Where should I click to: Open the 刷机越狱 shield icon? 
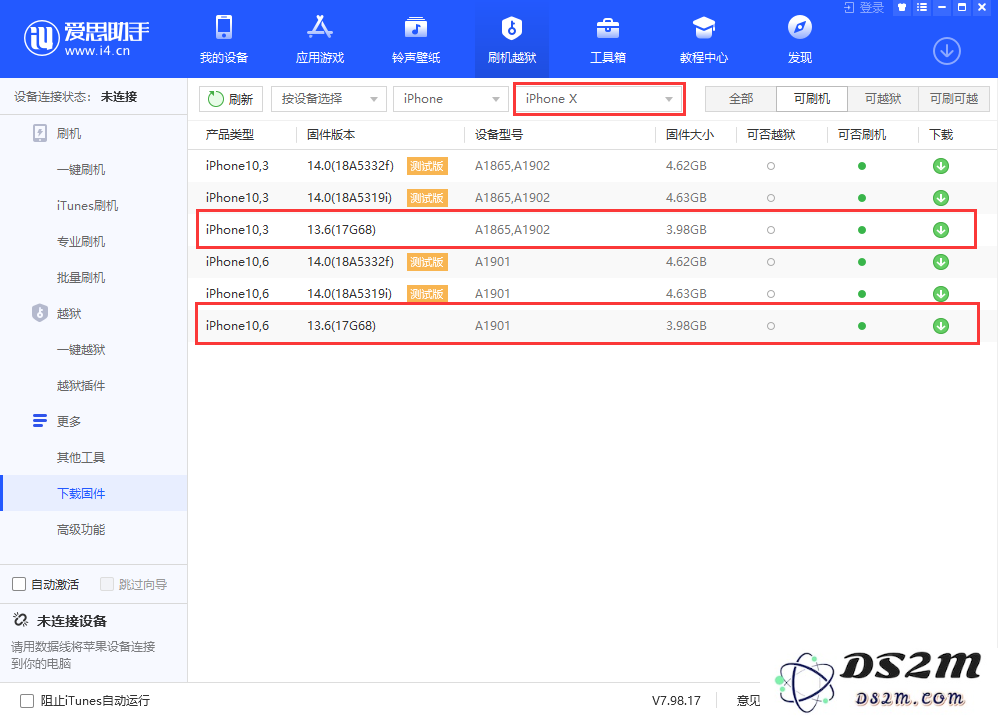click(x=512, y=28)
